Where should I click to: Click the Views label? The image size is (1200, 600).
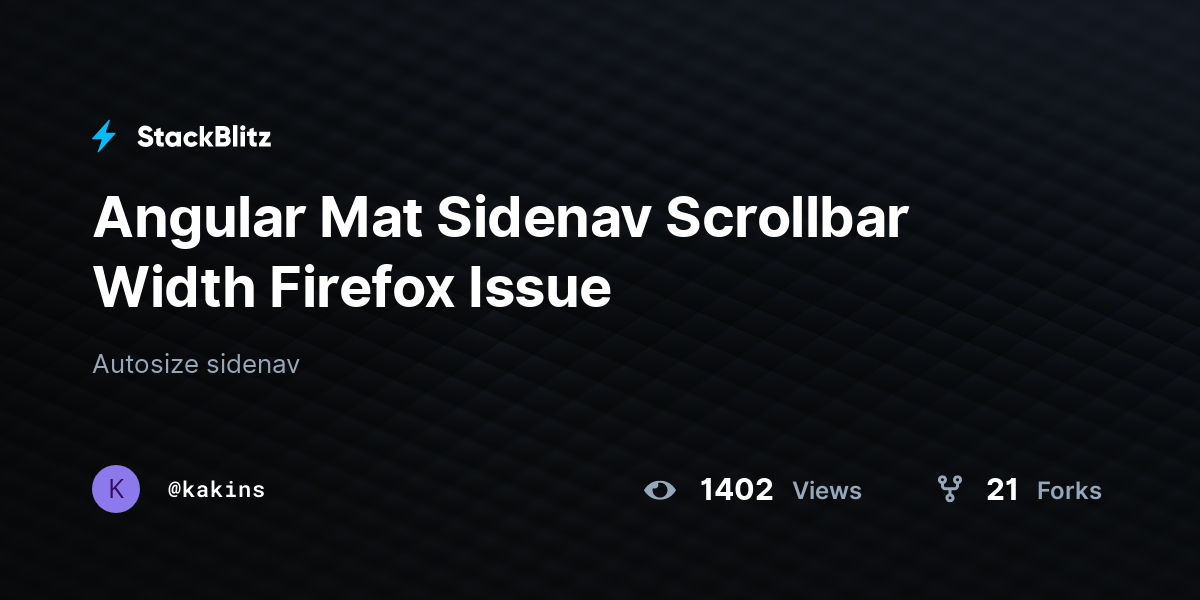pos(827,490)
